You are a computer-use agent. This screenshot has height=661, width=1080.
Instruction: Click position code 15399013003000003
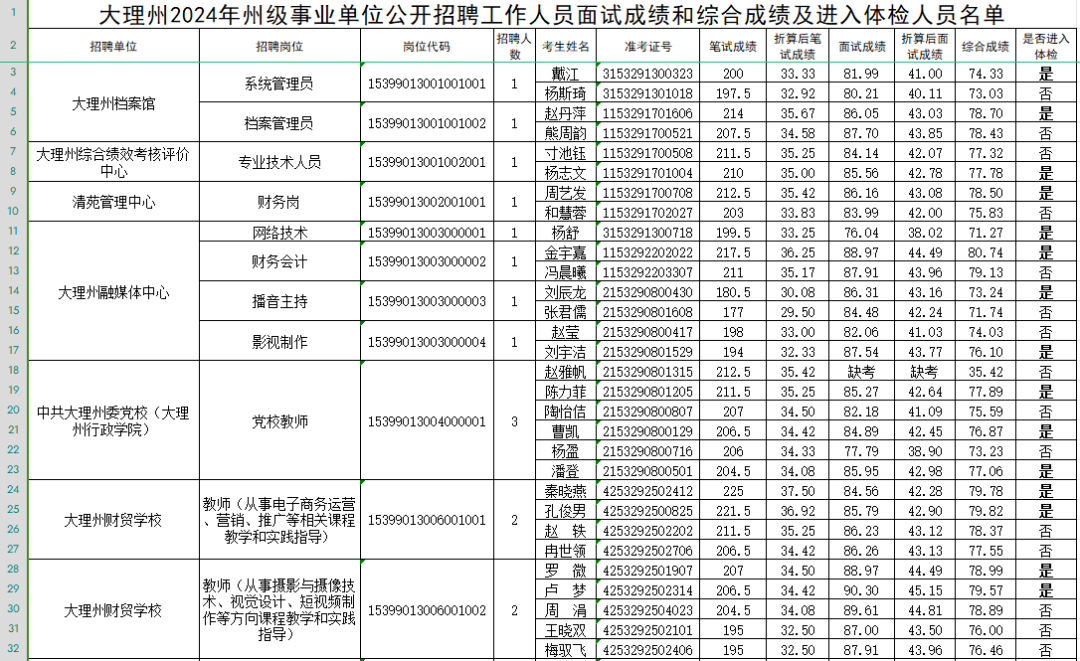(426, 302)
